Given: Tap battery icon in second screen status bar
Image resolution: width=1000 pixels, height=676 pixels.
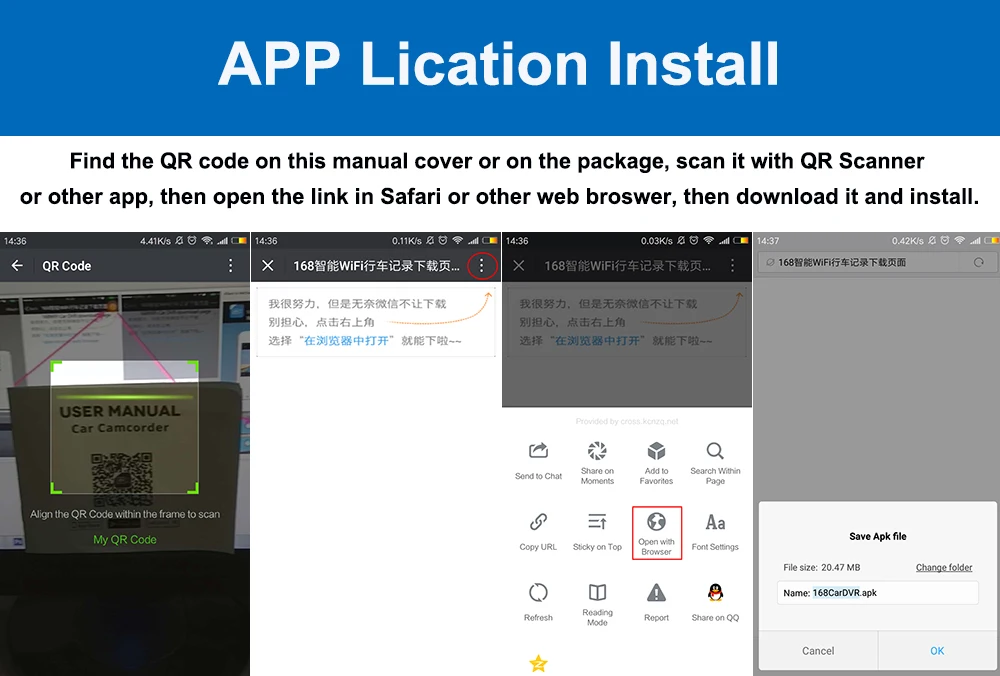Looking at the screenshot, I should [490, 240].
